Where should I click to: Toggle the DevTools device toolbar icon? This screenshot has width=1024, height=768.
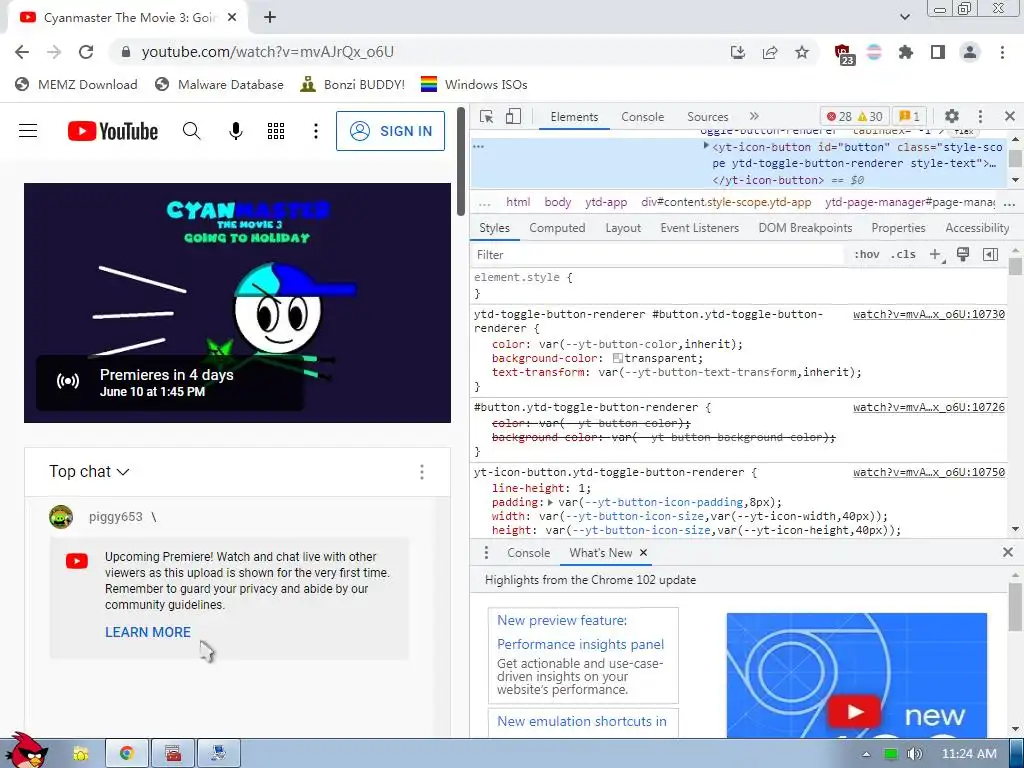(x=513, y=117)
